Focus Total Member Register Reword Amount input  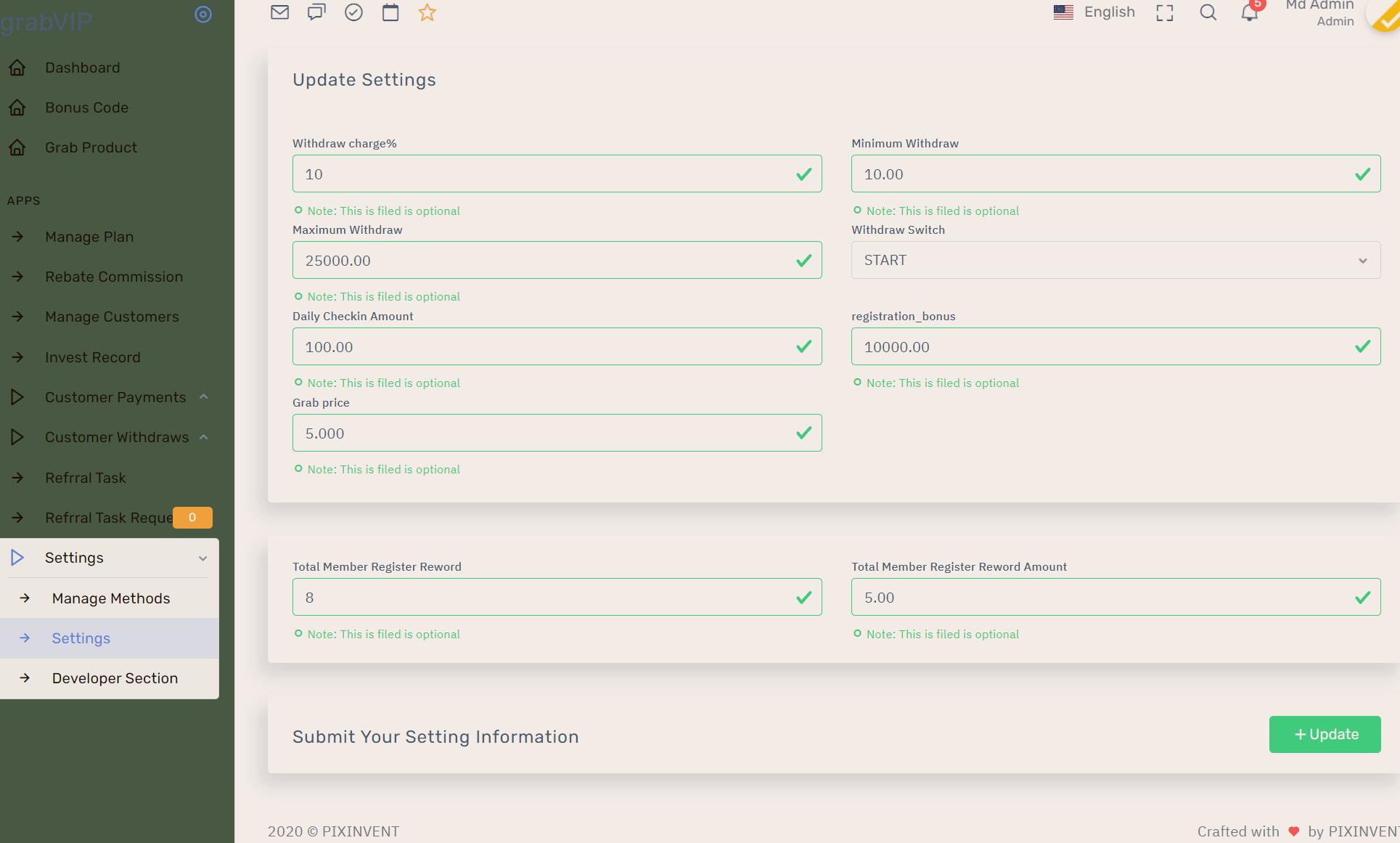tap(1116, 597)
